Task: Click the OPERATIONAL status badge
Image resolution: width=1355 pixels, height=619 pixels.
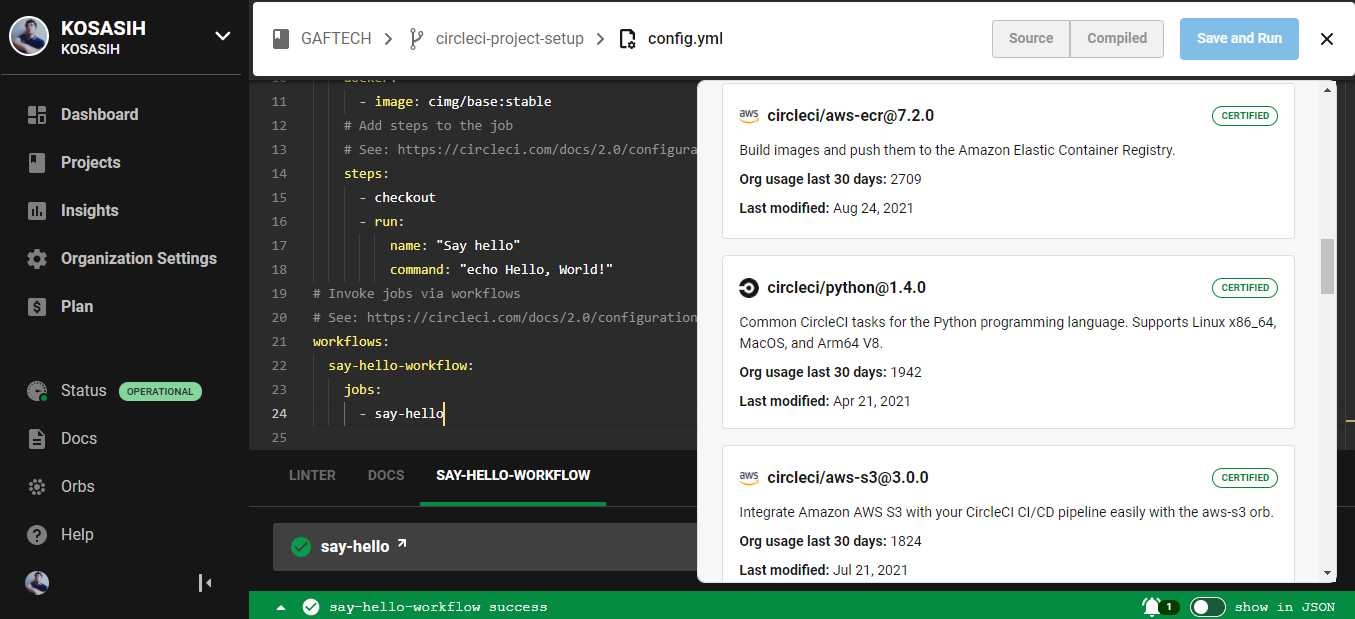Action: [x=160, y=392]
